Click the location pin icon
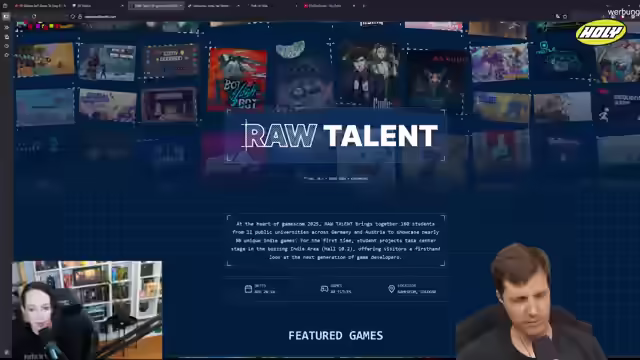This screenshot has height=360, width=640. click(x=391, y=289)
